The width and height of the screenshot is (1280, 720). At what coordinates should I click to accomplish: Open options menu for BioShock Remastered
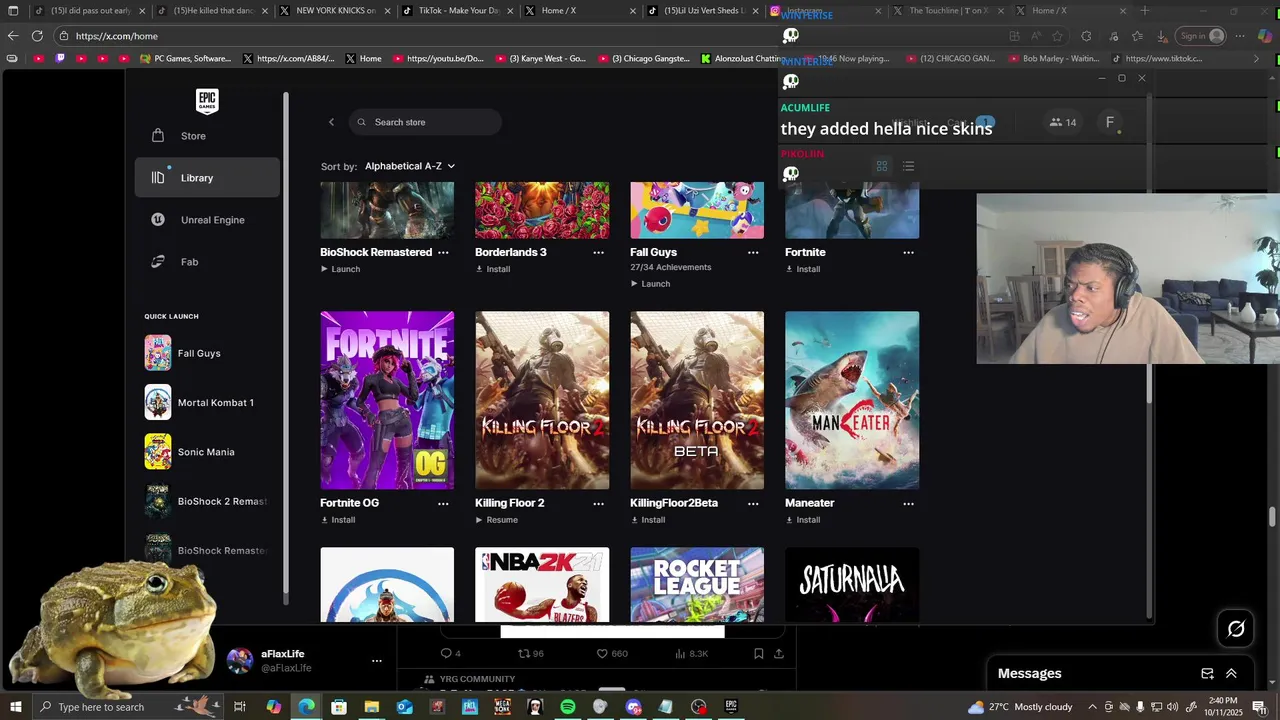click(443, 253)
